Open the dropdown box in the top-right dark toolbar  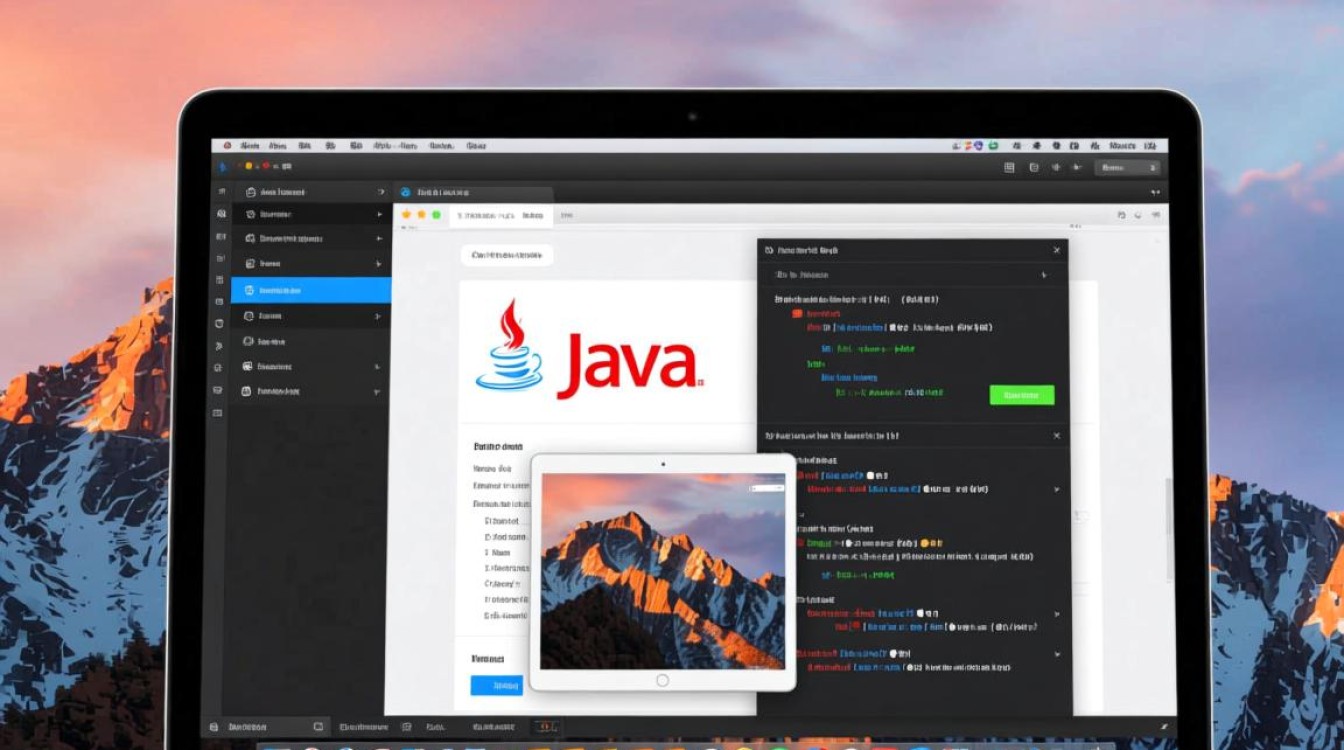(1126, 168)
